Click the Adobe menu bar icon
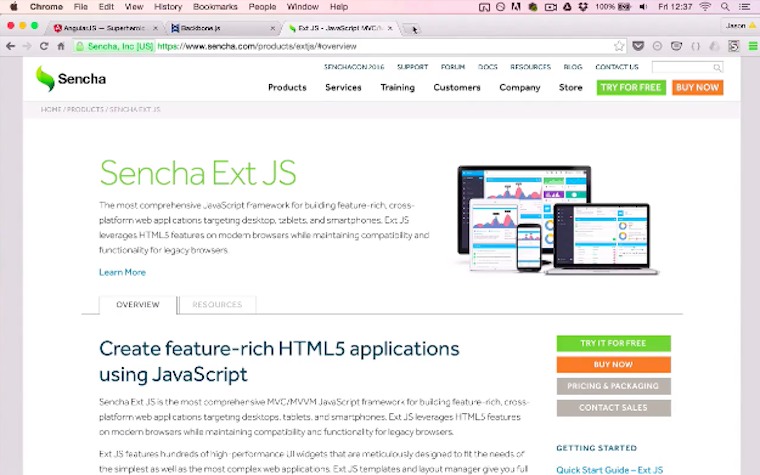The image size is (760, 475). pyautogui.click(x=516, y=7)
